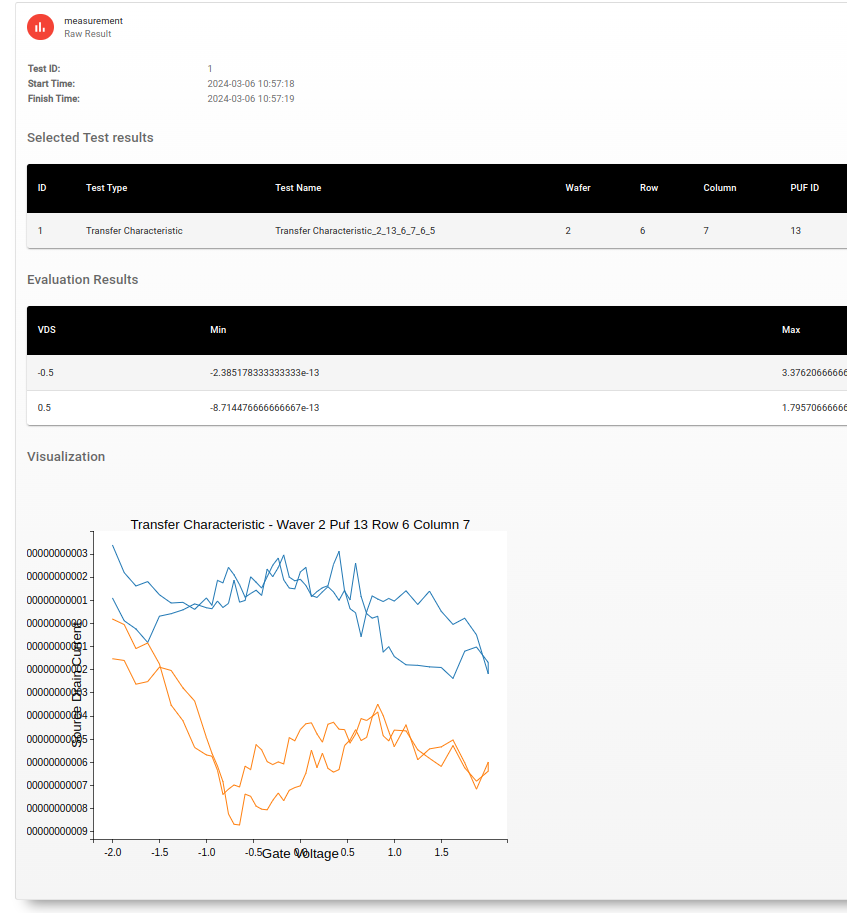
Task: Select the Wafer column header
Action: [577, 188]
